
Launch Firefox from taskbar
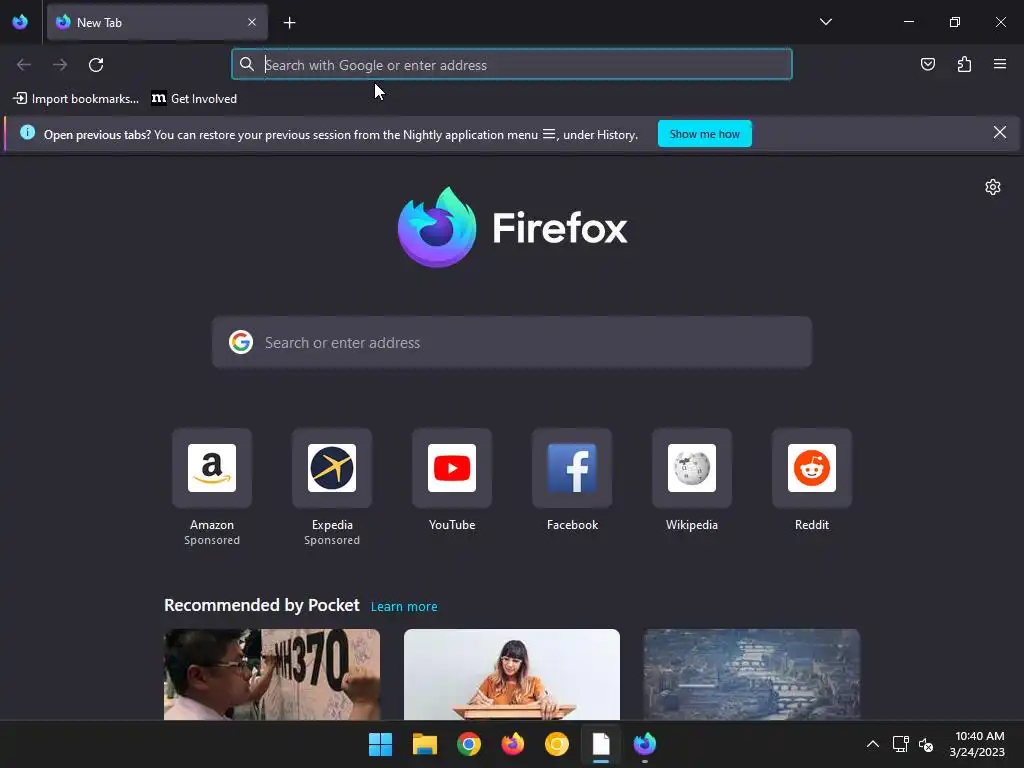(x=513, y=744)
